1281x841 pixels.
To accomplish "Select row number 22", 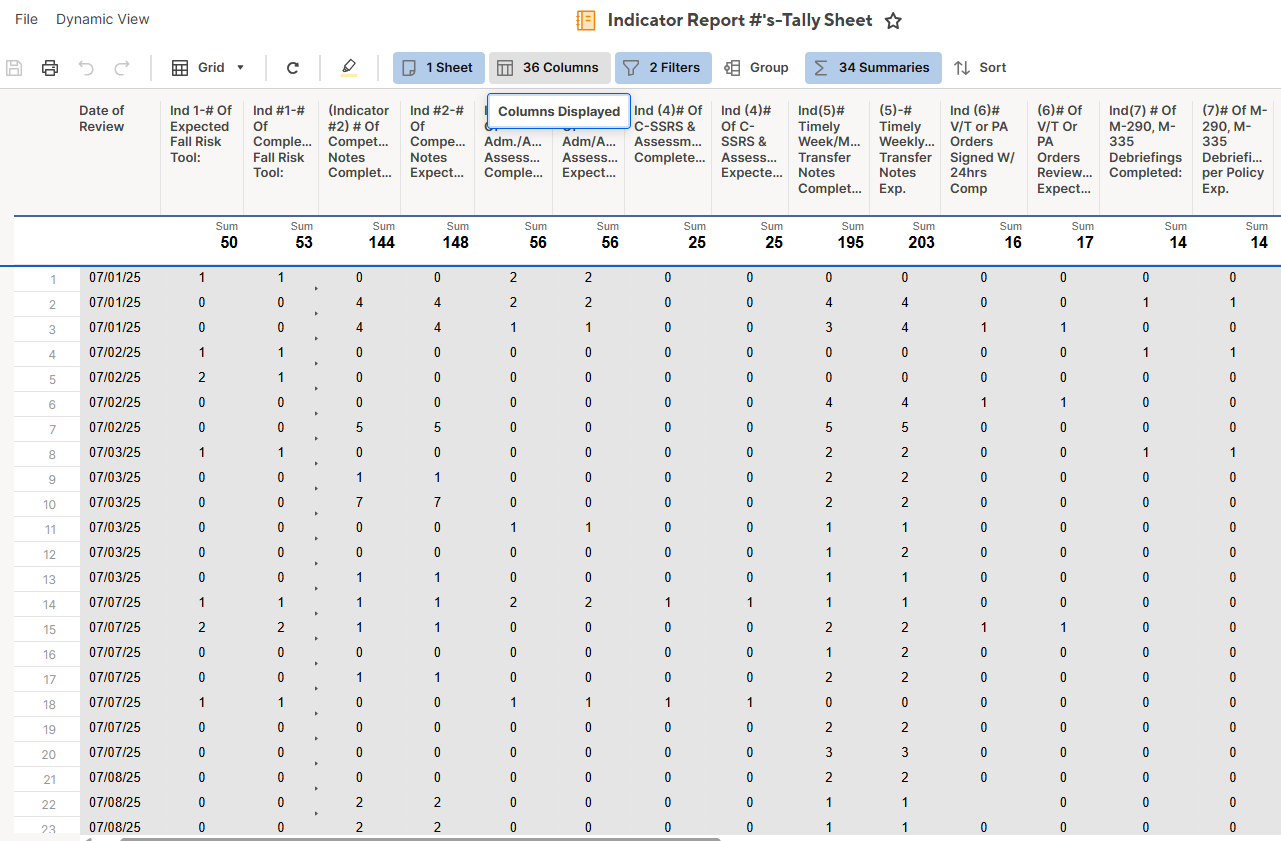I will coord(50,804).
